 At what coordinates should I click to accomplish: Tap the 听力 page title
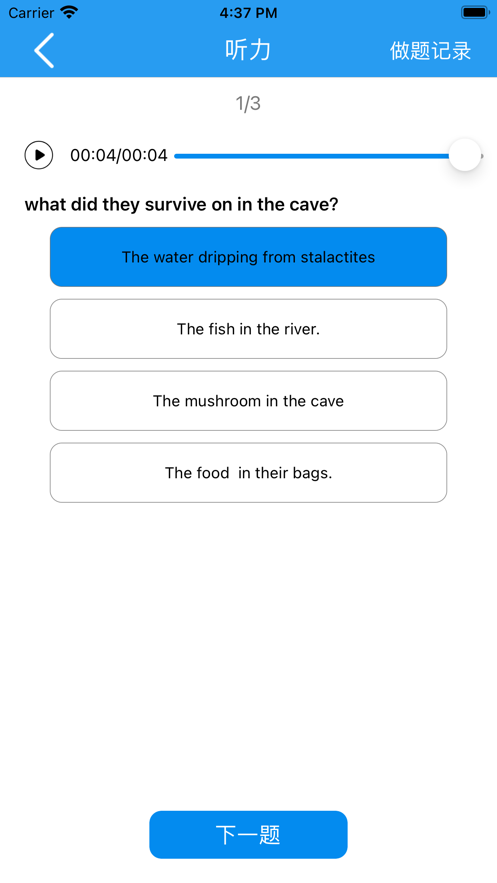248,50
